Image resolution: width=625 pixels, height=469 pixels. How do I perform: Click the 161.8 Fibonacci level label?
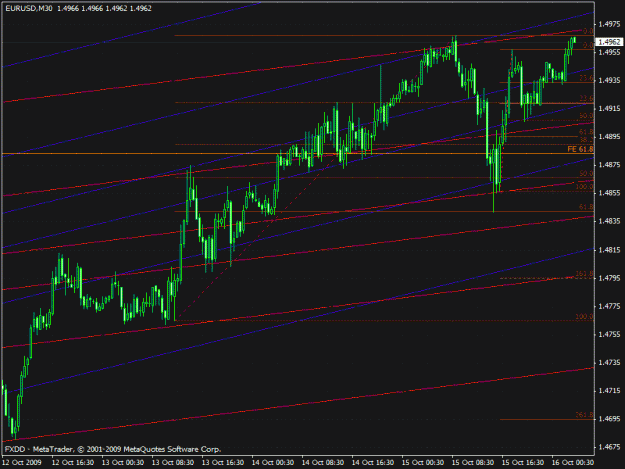pos(585,274)
